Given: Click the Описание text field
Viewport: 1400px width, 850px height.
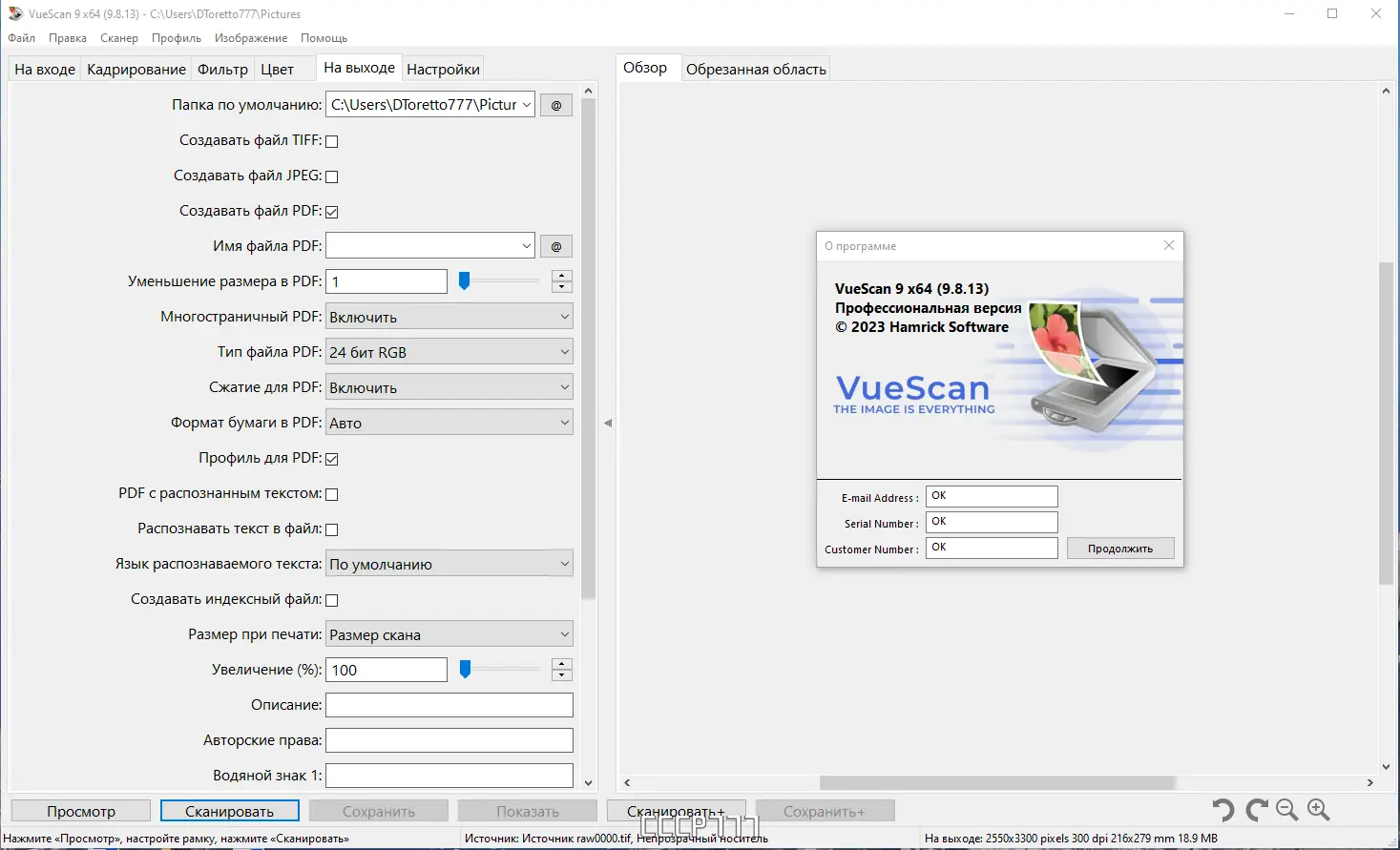Looking at the screenshot, I should [x=449, y=705].
